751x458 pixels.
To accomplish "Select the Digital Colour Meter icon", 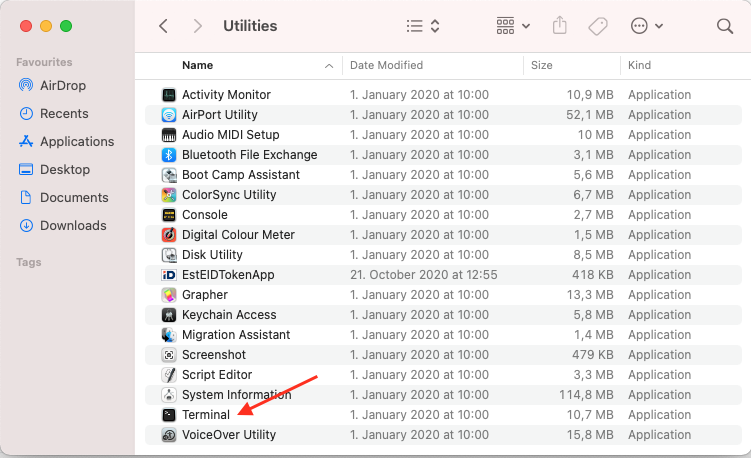I will [169, 235].
